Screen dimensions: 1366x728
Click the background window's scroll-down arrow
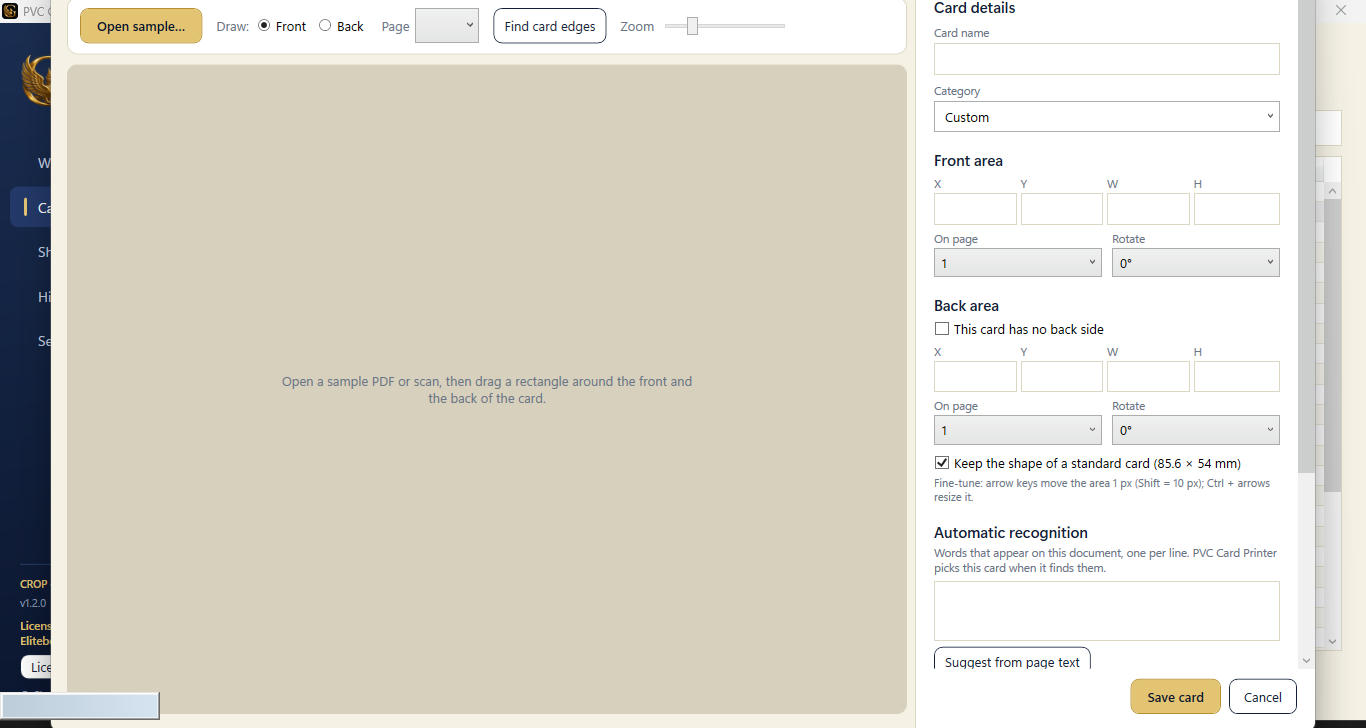click(x=1333, y=641)
